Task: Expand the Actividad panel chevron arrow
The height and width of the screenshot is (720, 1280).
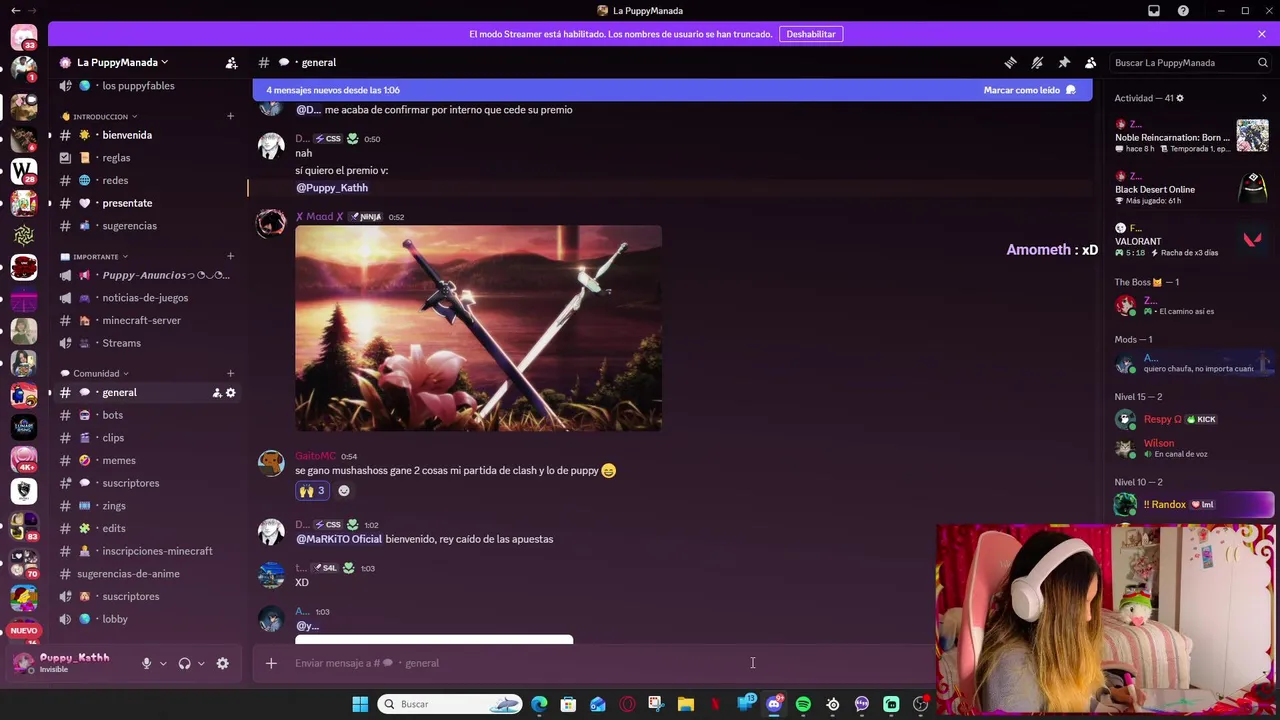Action: [x=1264, y=98]
